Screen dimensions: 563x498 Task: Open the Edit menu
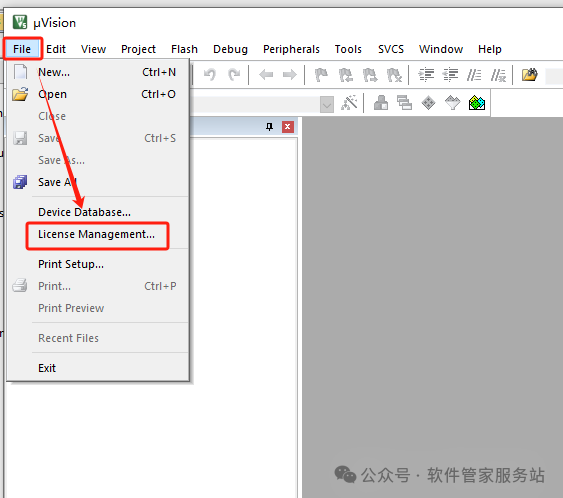[x=56, y=49]
